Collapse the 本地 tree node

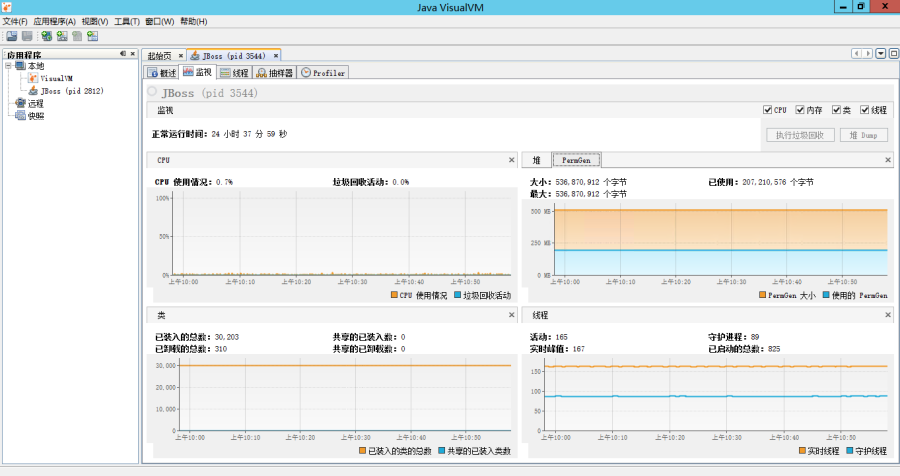point(9,66)
